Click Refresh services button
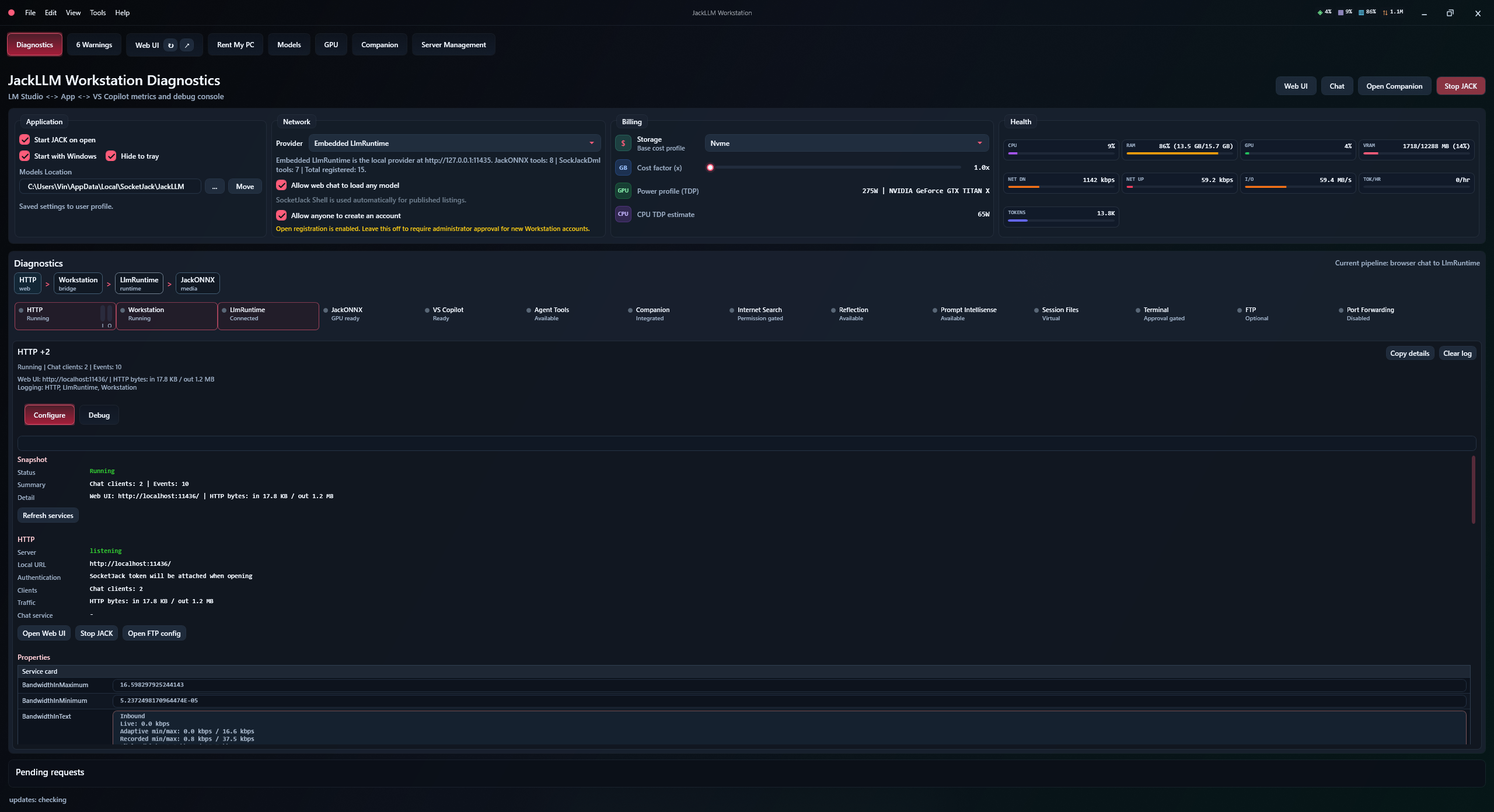The height and width of the screenshot is (812, 1494). point(48,515)
